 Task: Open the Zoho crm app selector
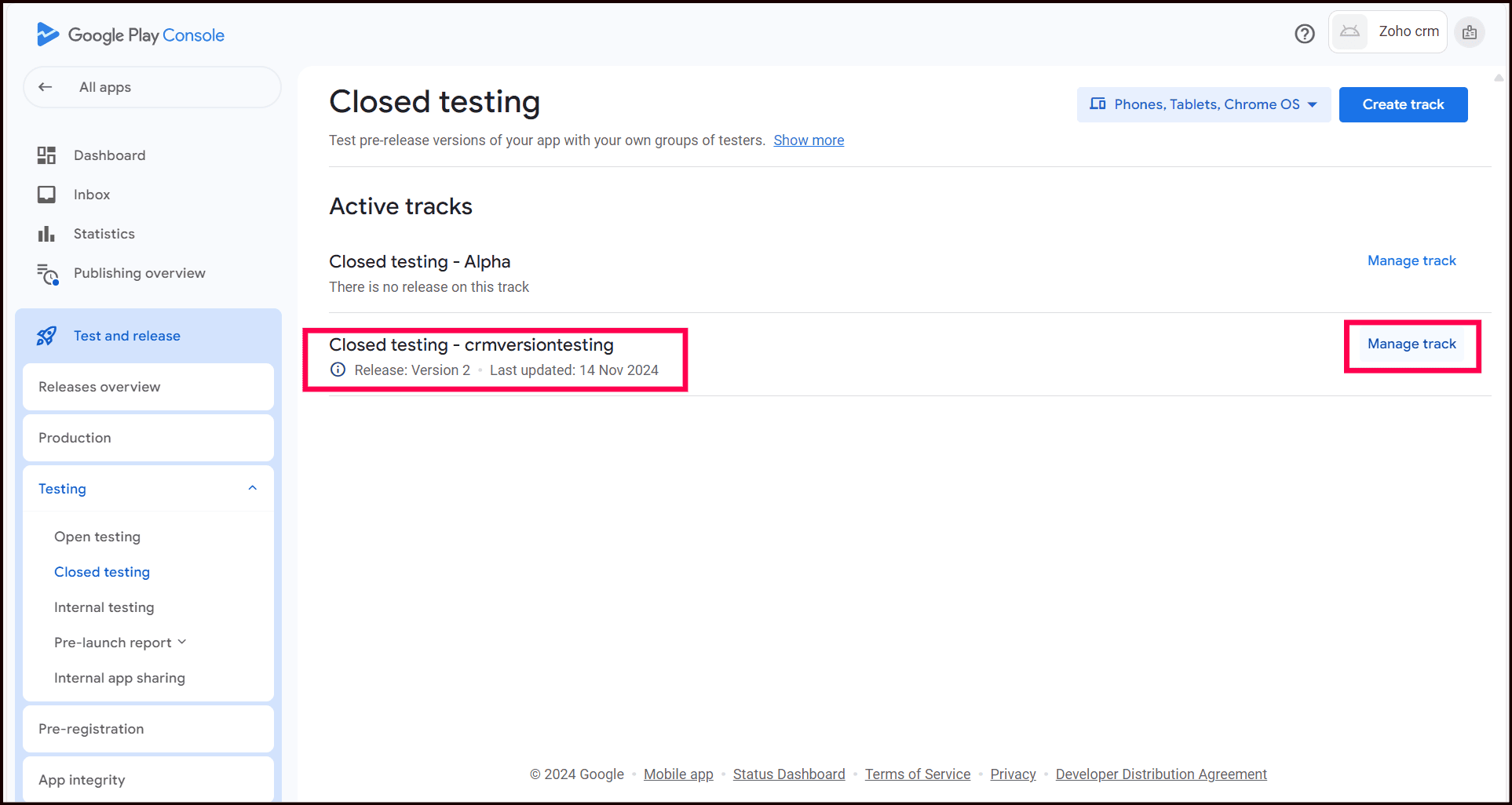[x=1388, y=32]
